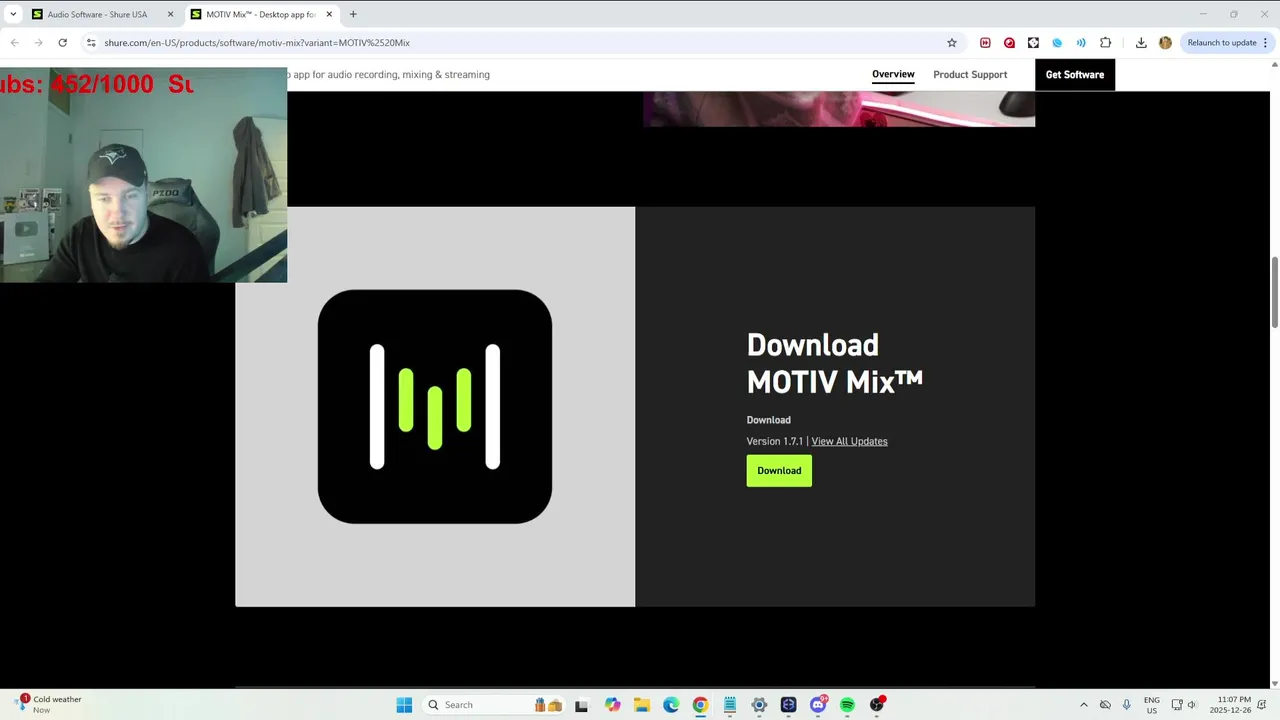Open the Cold weather widget

tap(48, 705)
